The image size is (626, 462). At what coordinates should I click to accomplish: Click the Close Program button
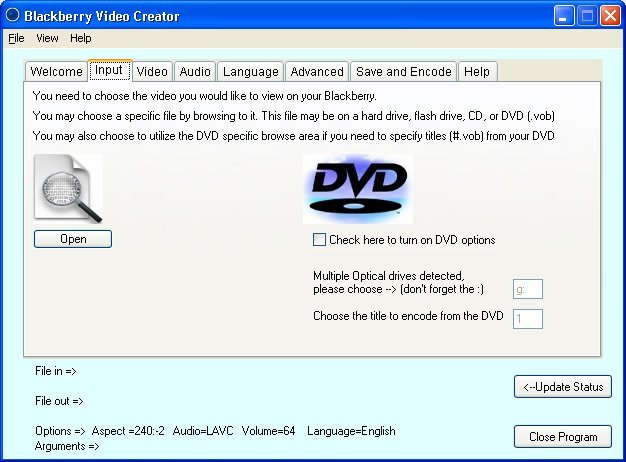pyautogui.click(x=563, y=436)
